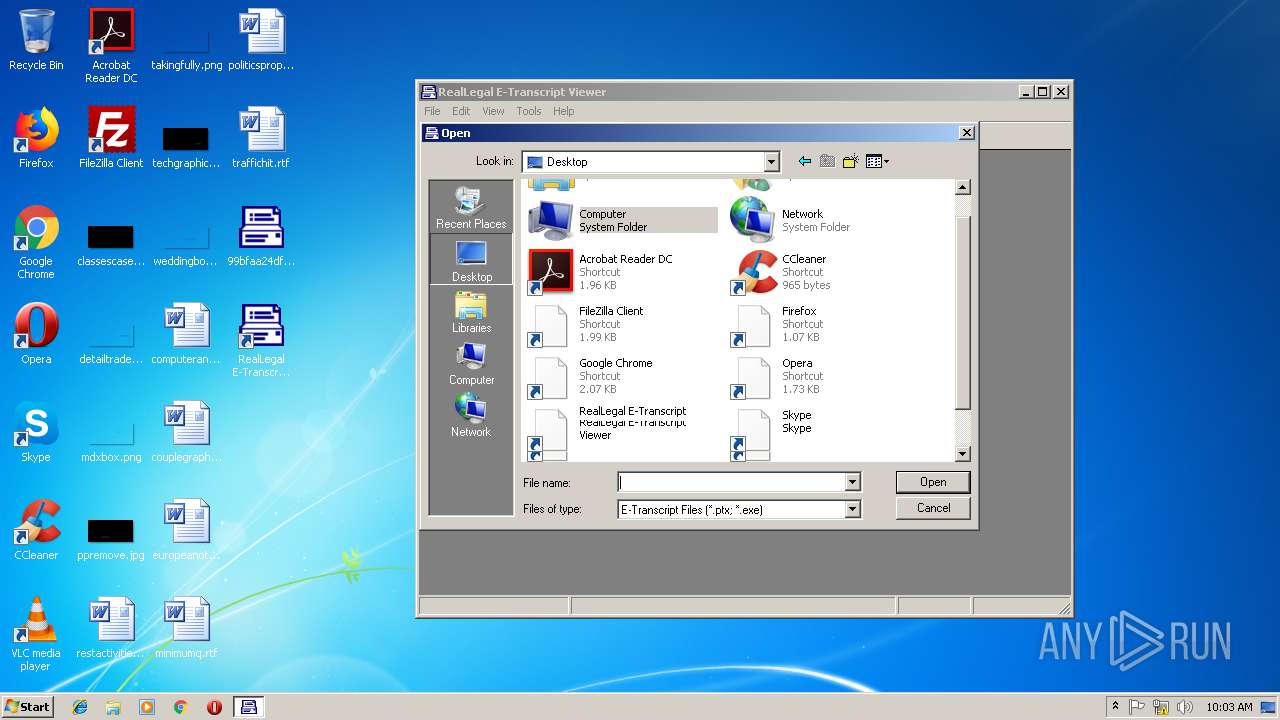1280x720 pixels.
Task: Select politicsprop document on desktop
Action: [x=261, y=40]
